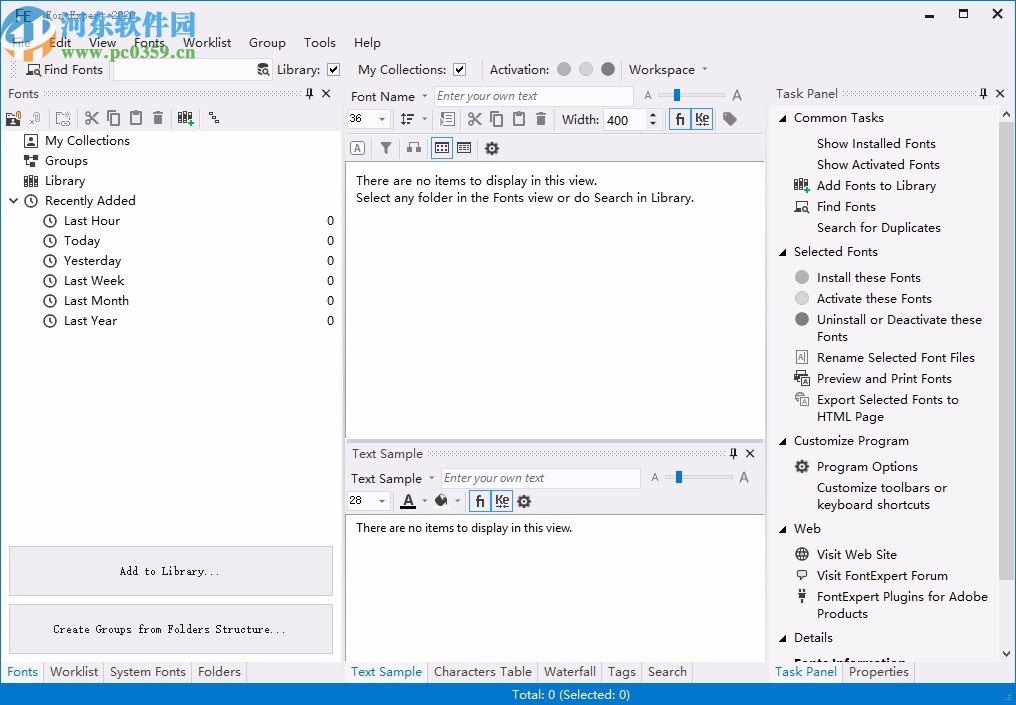Click the tag icon next to kerning button
Viewport: 1016px width, 705px height.
pos(730,119)
